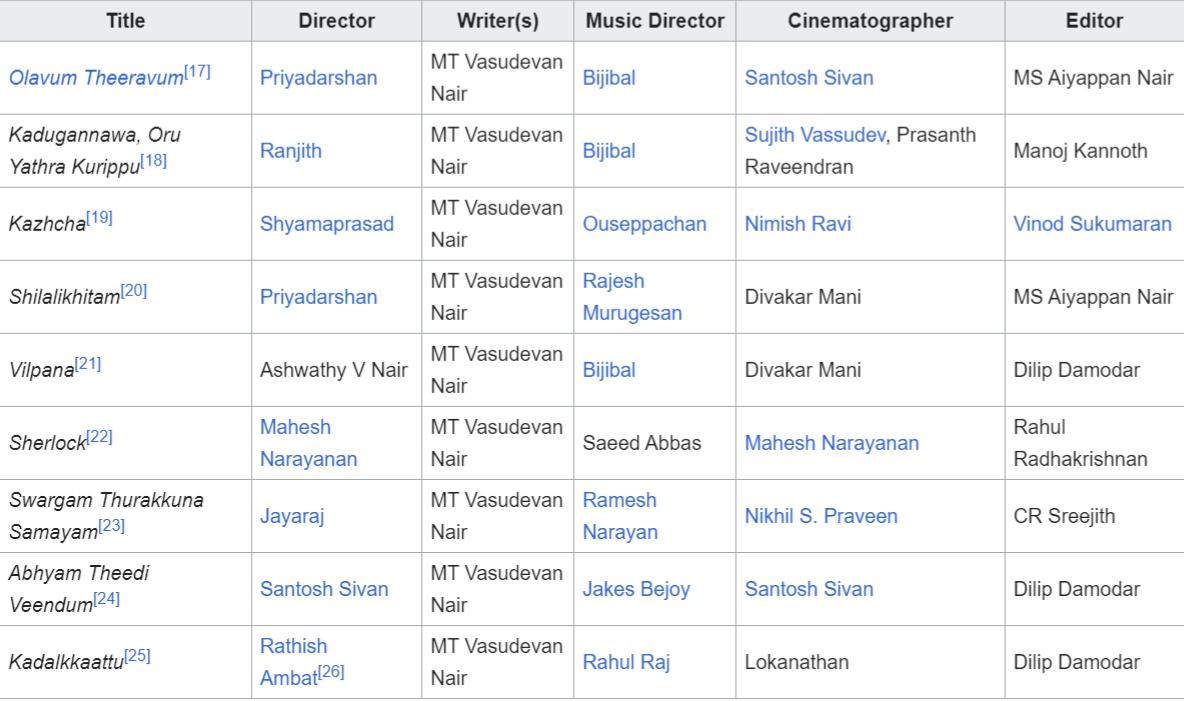The width and height of the screenshot is (1184, 701).
Task: Open the Jayaraj director link
Action: pos(292,516)
